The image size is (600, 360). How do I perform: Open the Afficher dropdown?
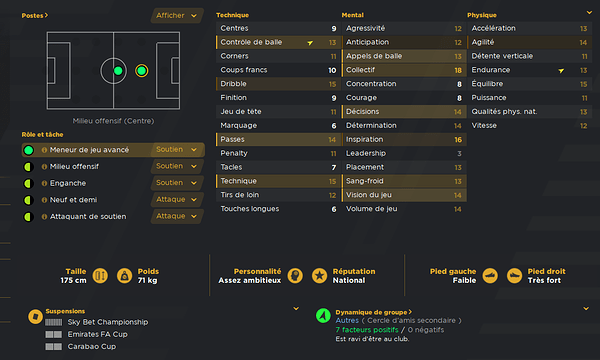tap(176, 15)
